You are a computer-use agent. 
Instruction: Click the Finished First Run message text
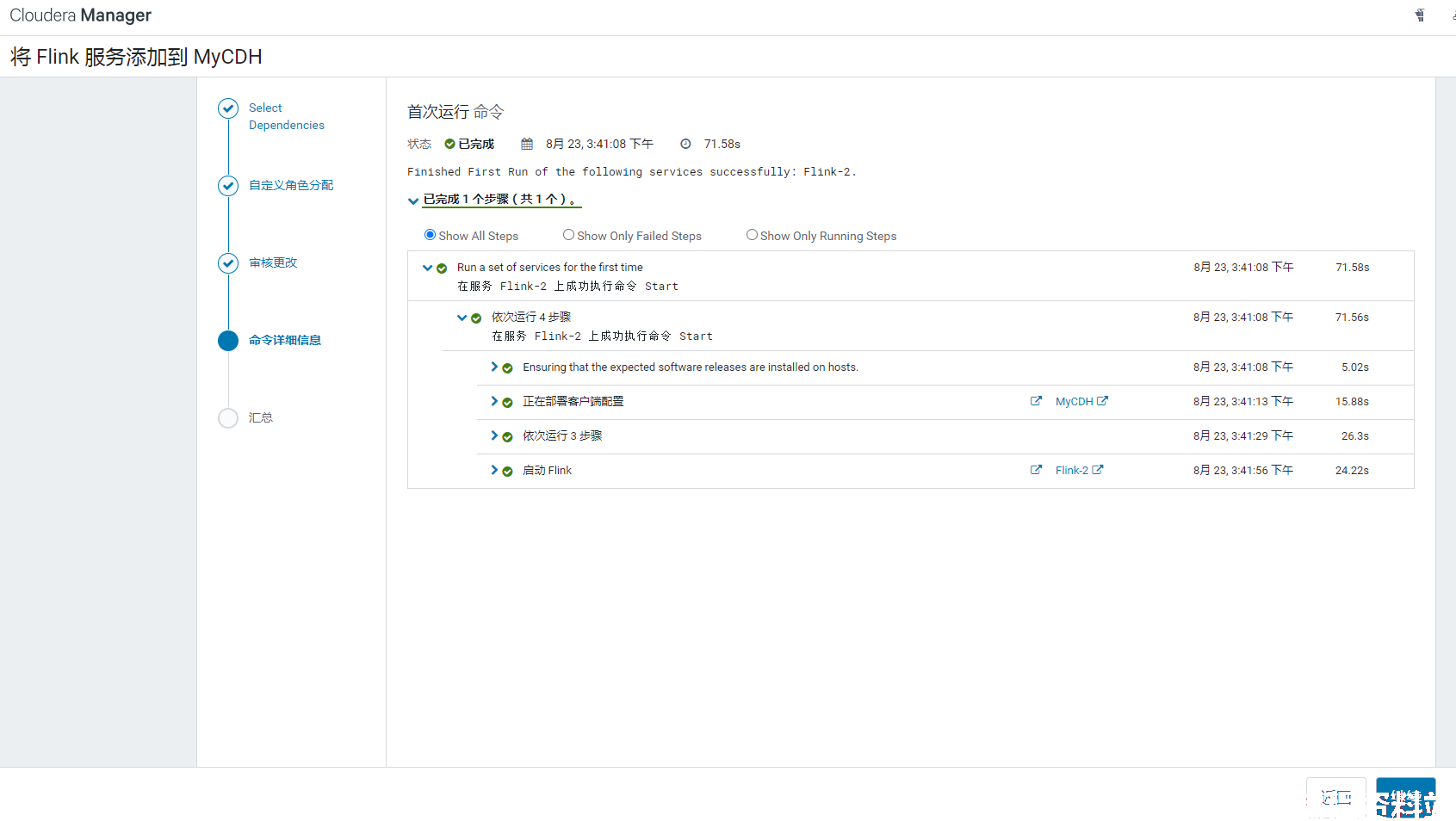pos(632,172)
